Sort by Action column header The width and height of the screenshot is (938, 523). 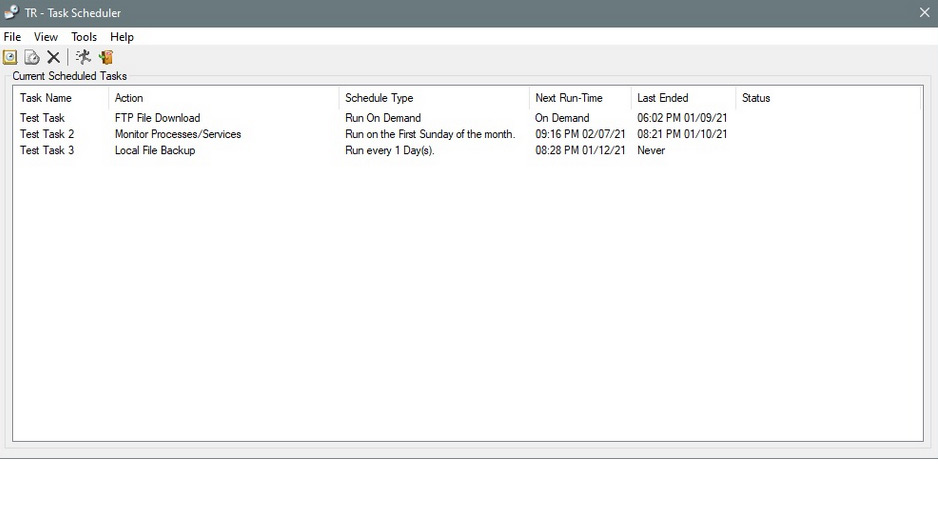[x=223, y=98]
